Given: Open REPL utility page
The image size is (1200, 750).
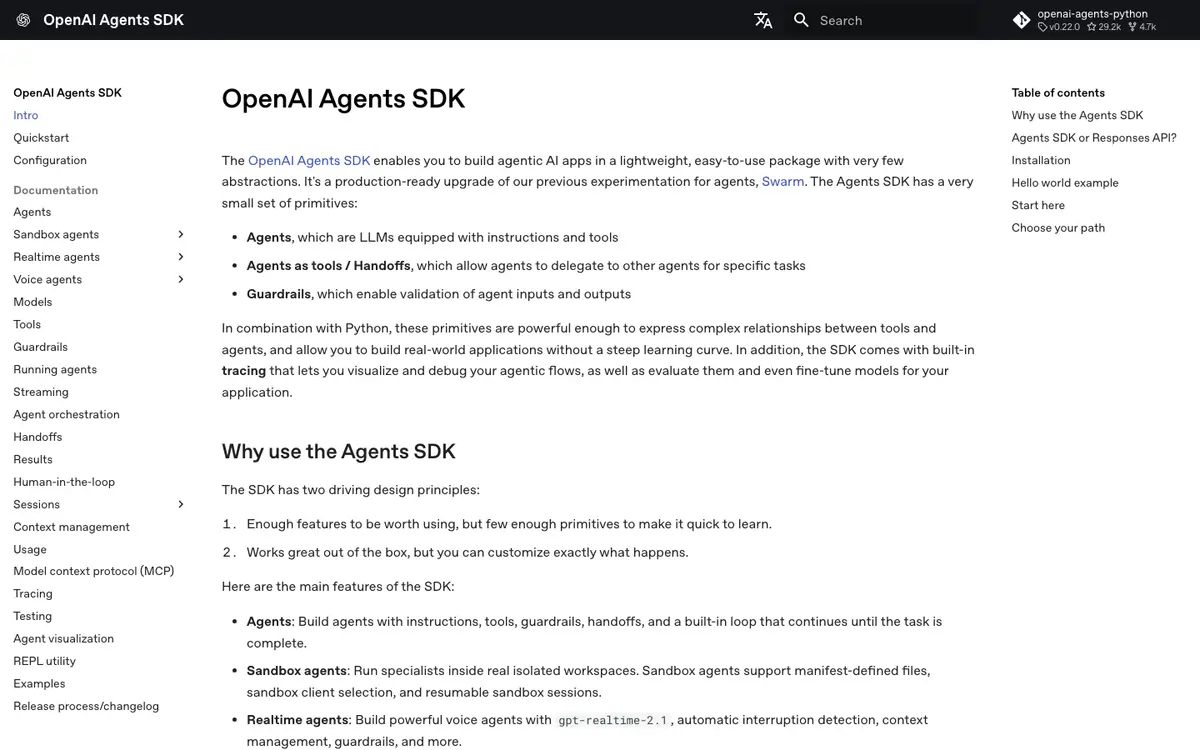Looking at the screenshot, I should 44,661.
